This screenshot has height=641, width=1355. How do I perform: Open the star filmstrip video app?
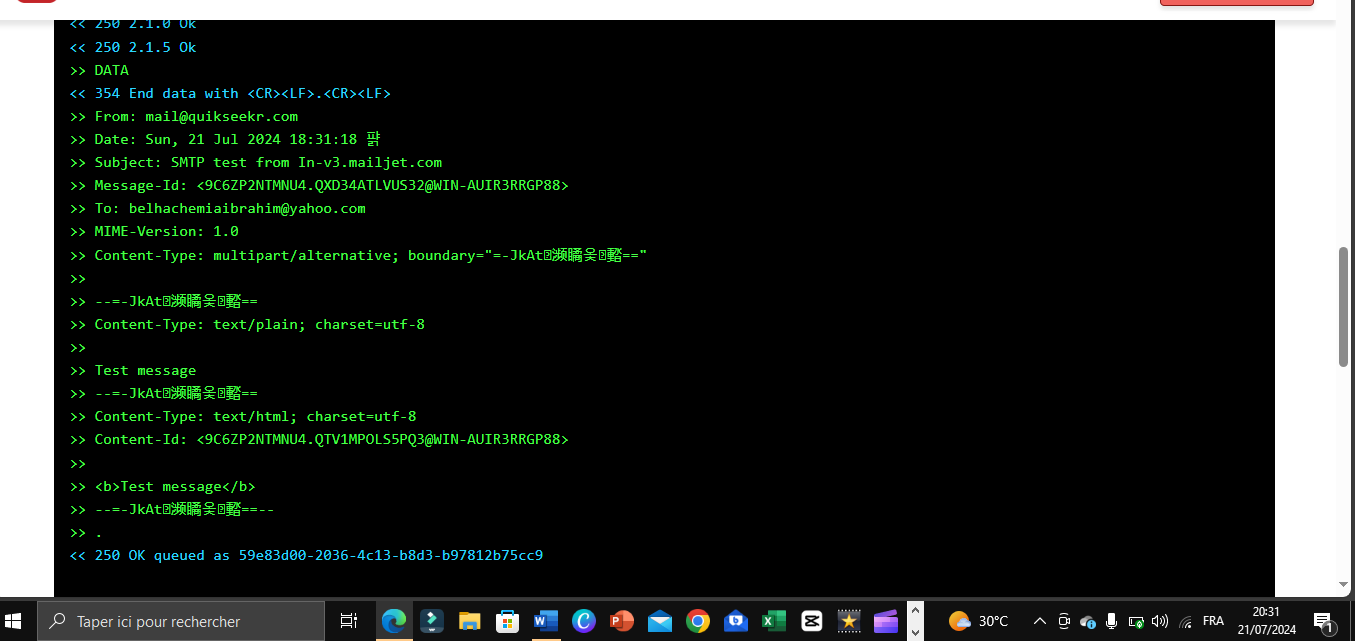(x=849, y=621)
